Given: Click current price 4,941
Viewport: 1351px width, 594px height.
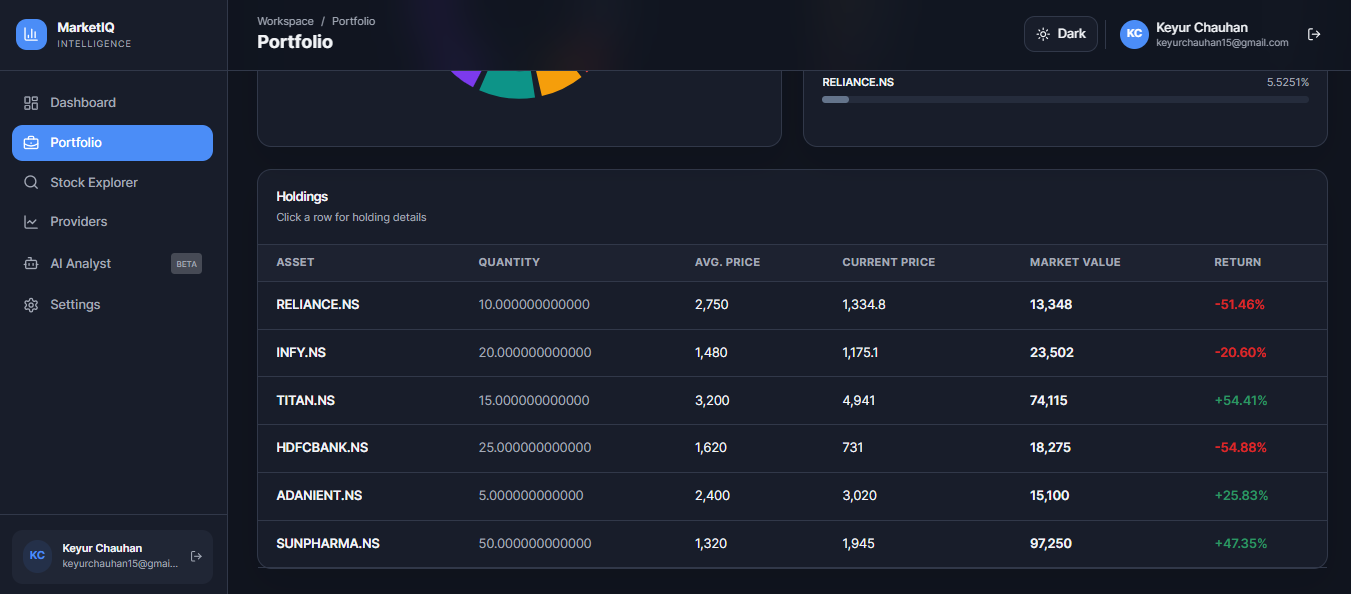Looking at the screenshot, I should click(859, 401).
